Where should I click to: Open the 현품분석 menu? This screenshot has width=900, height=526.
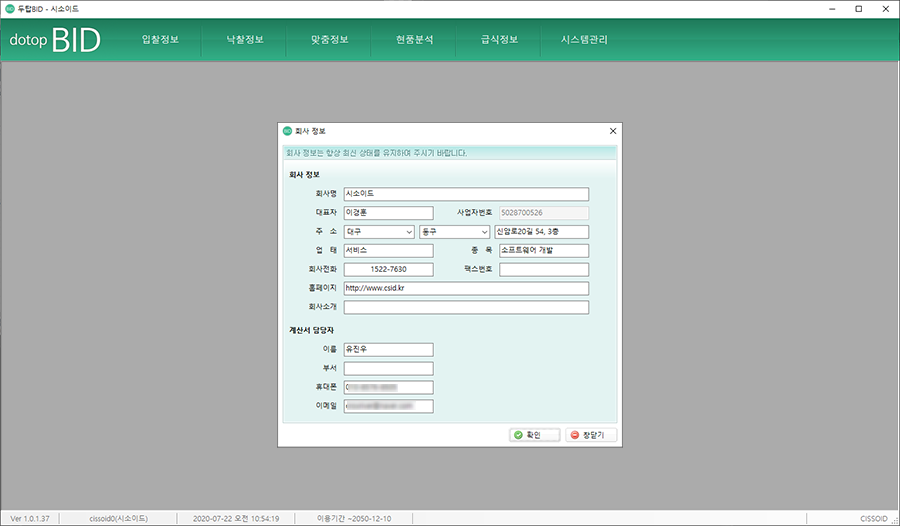(414, 41)
